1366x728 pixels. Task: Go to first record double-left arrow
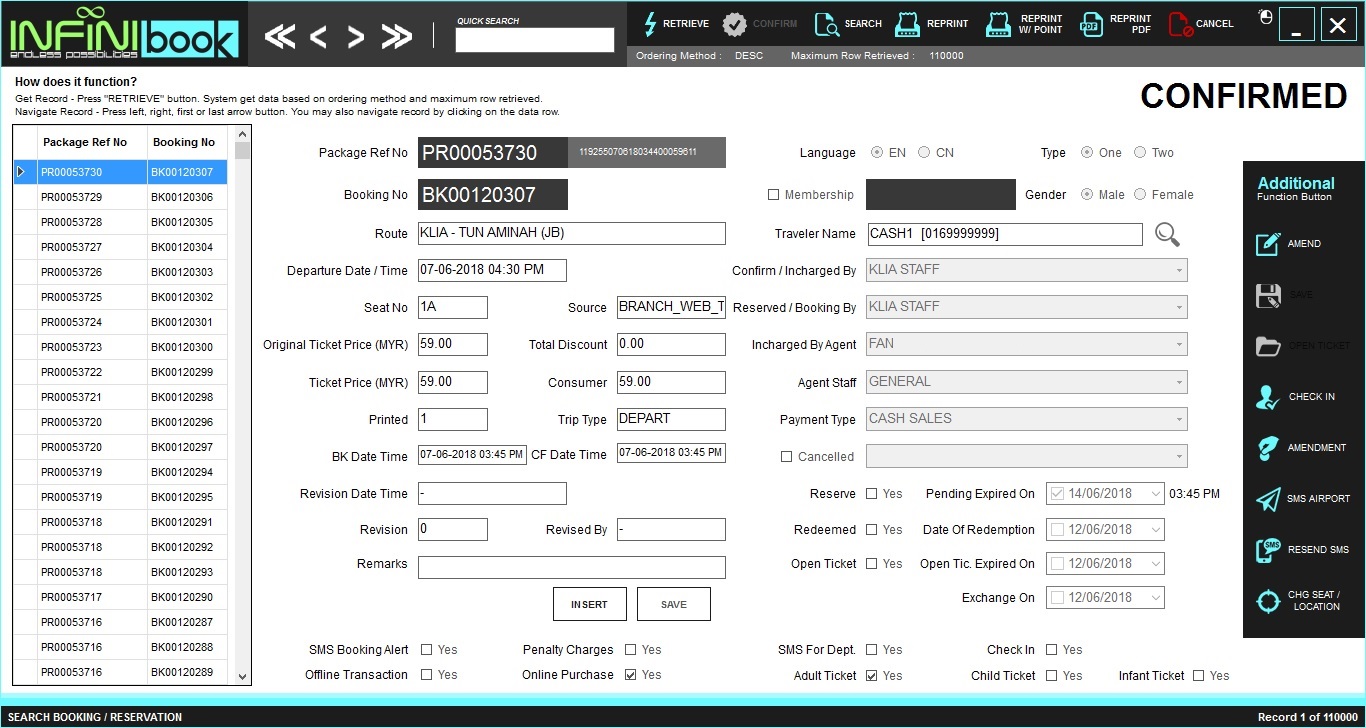tap(280, 38)
